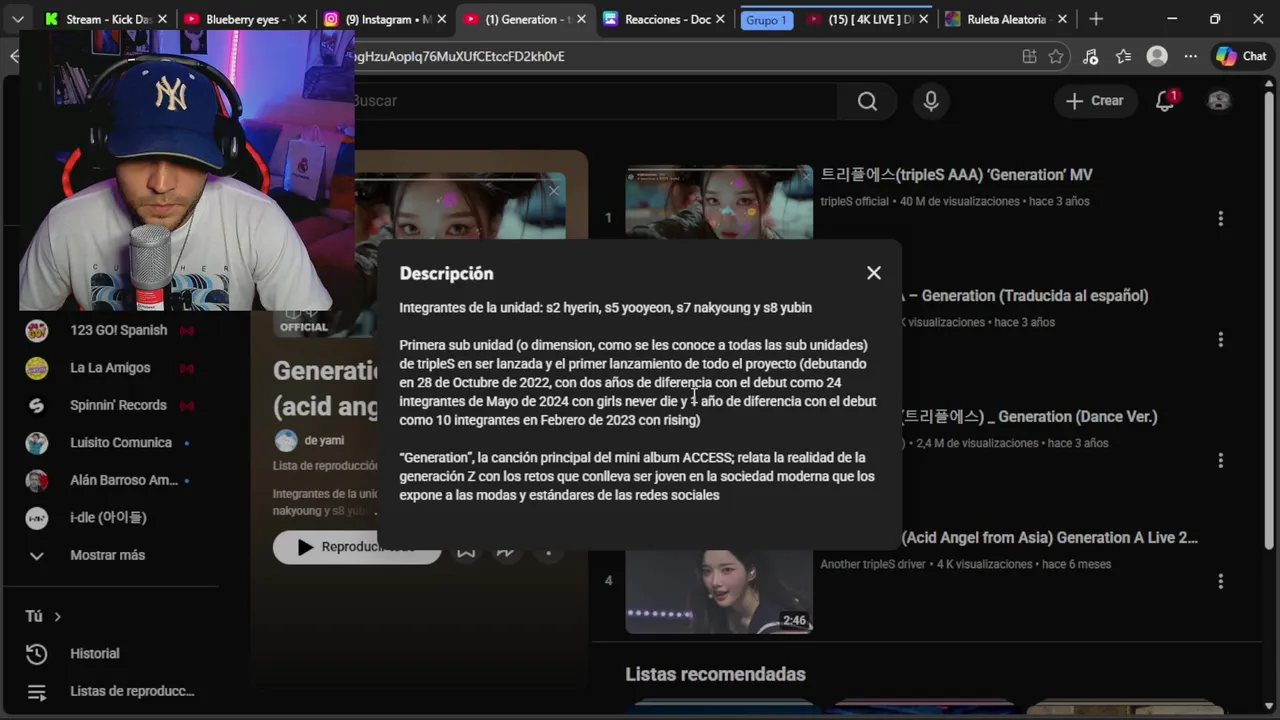The image size is (1280, 720).
Task: Open the YouTube account avatar menu
Action: pyautogui.click(x=1219, y=101)
